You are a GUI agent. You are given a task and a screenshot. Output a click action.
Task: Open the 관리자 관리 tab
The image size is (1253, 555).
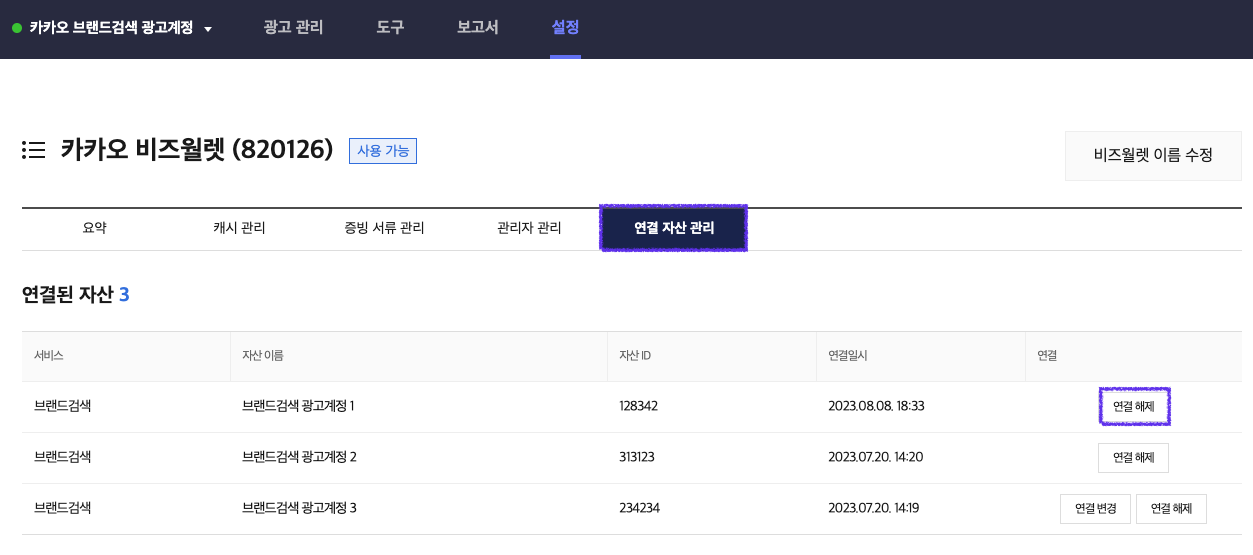(529, 228)
